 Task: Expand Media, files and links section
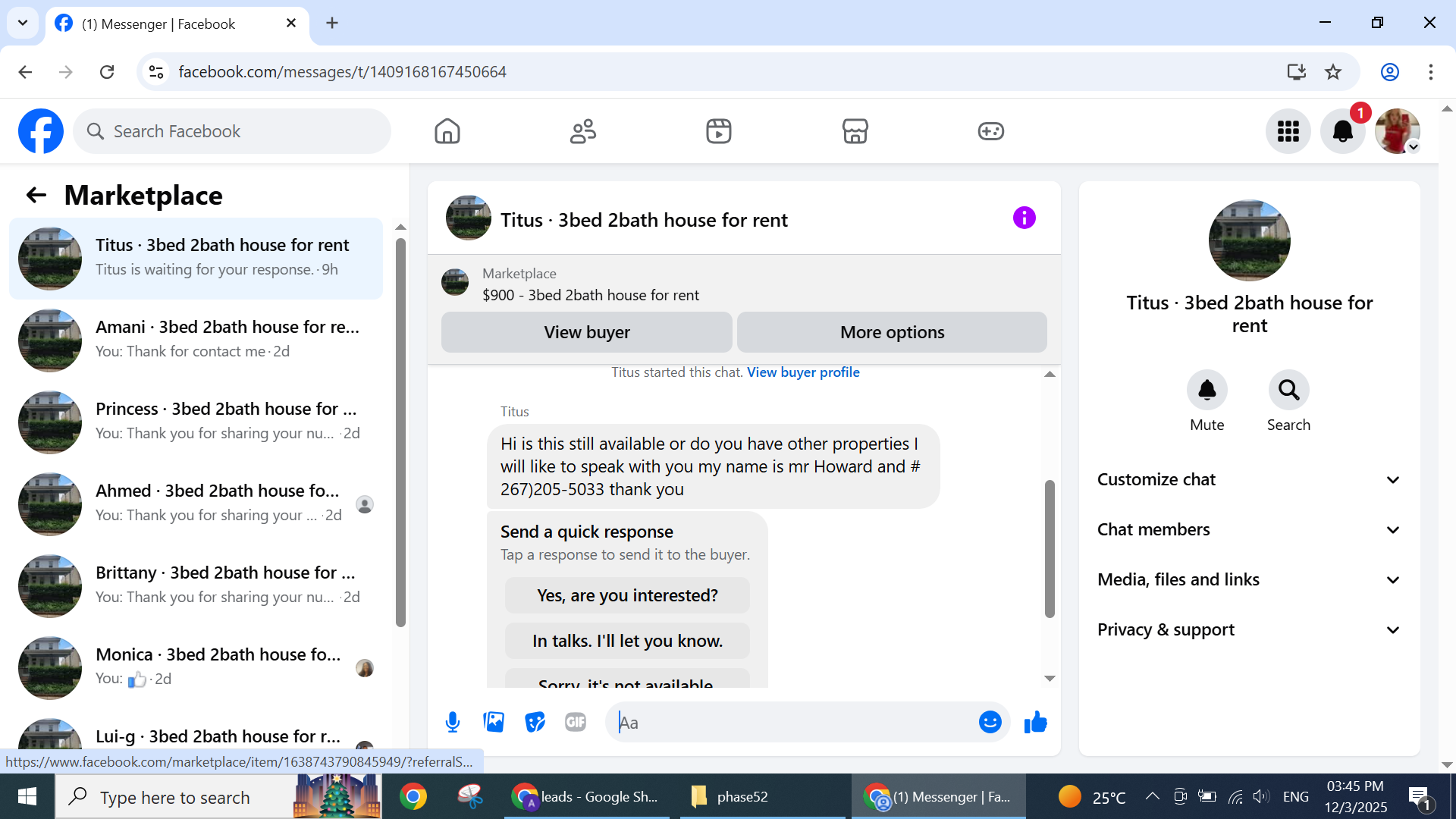tap(1249, 580)
